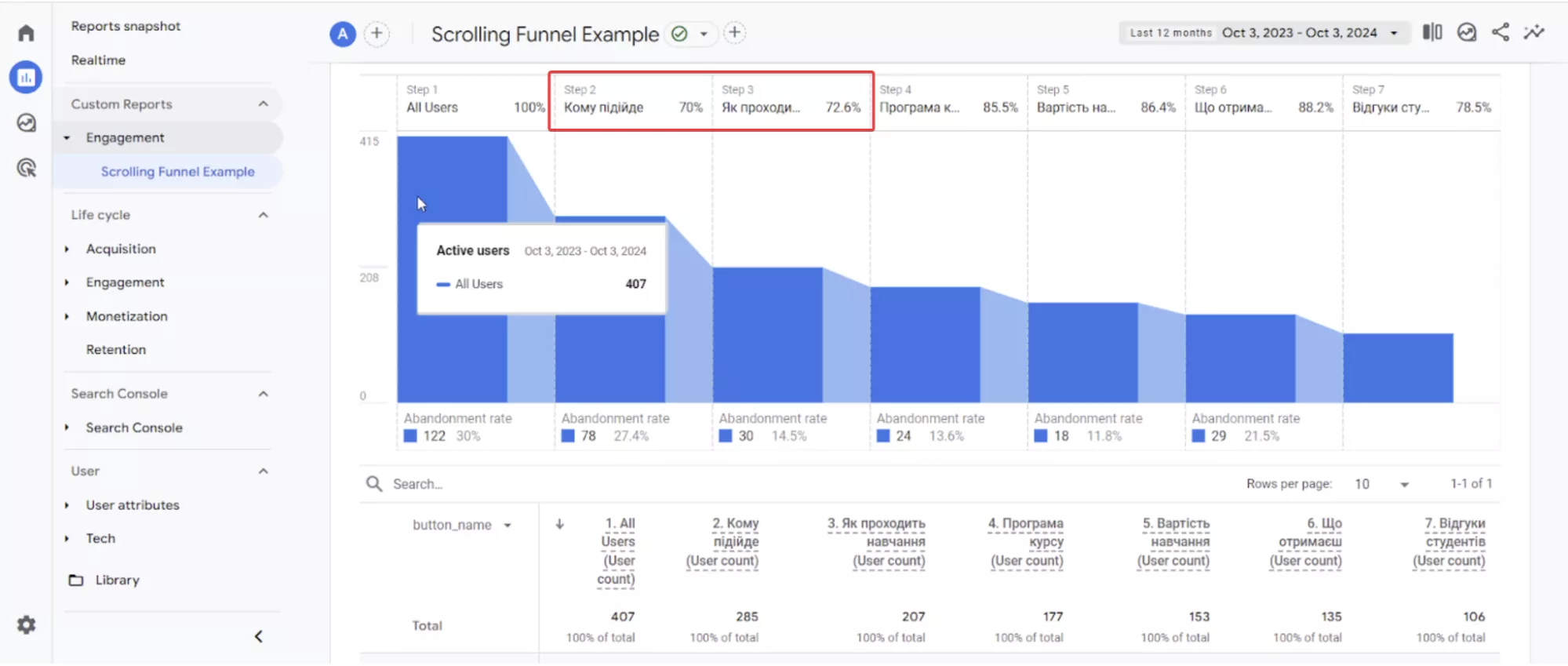Share this report icon

point(1501,32)
